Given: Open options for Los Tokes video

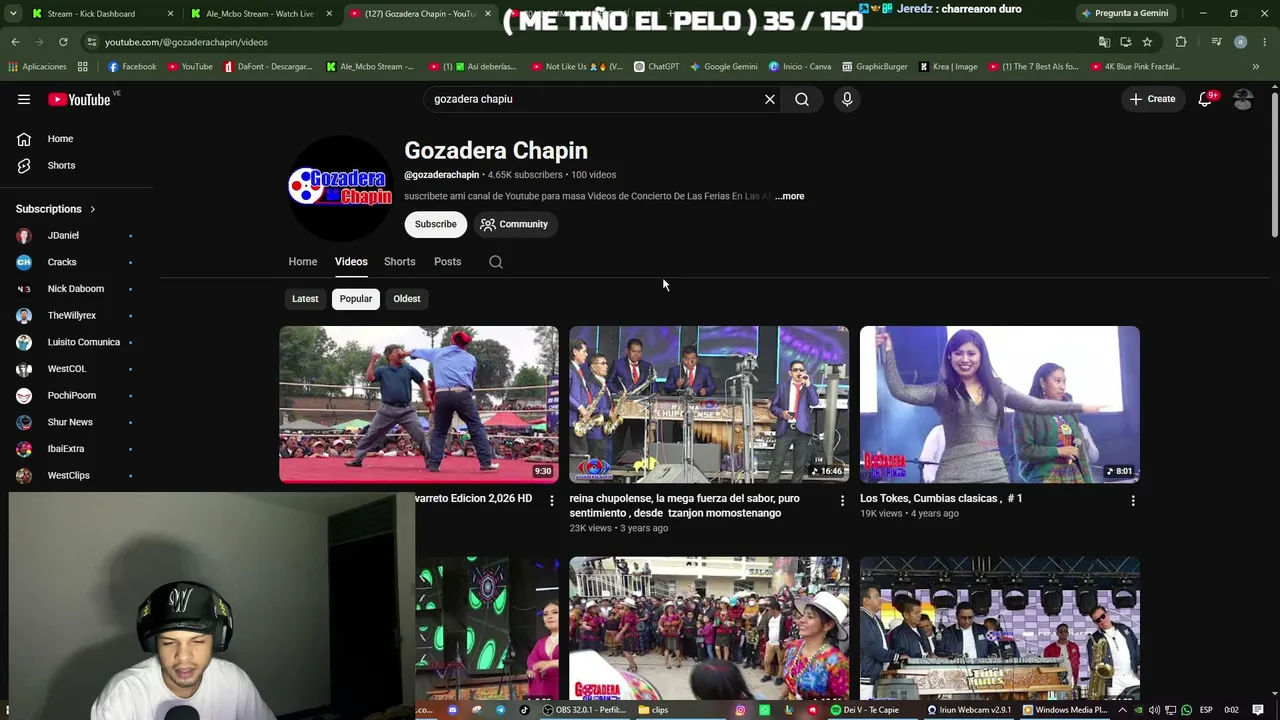Looking at the screenshot, I should coord(1133,500).
